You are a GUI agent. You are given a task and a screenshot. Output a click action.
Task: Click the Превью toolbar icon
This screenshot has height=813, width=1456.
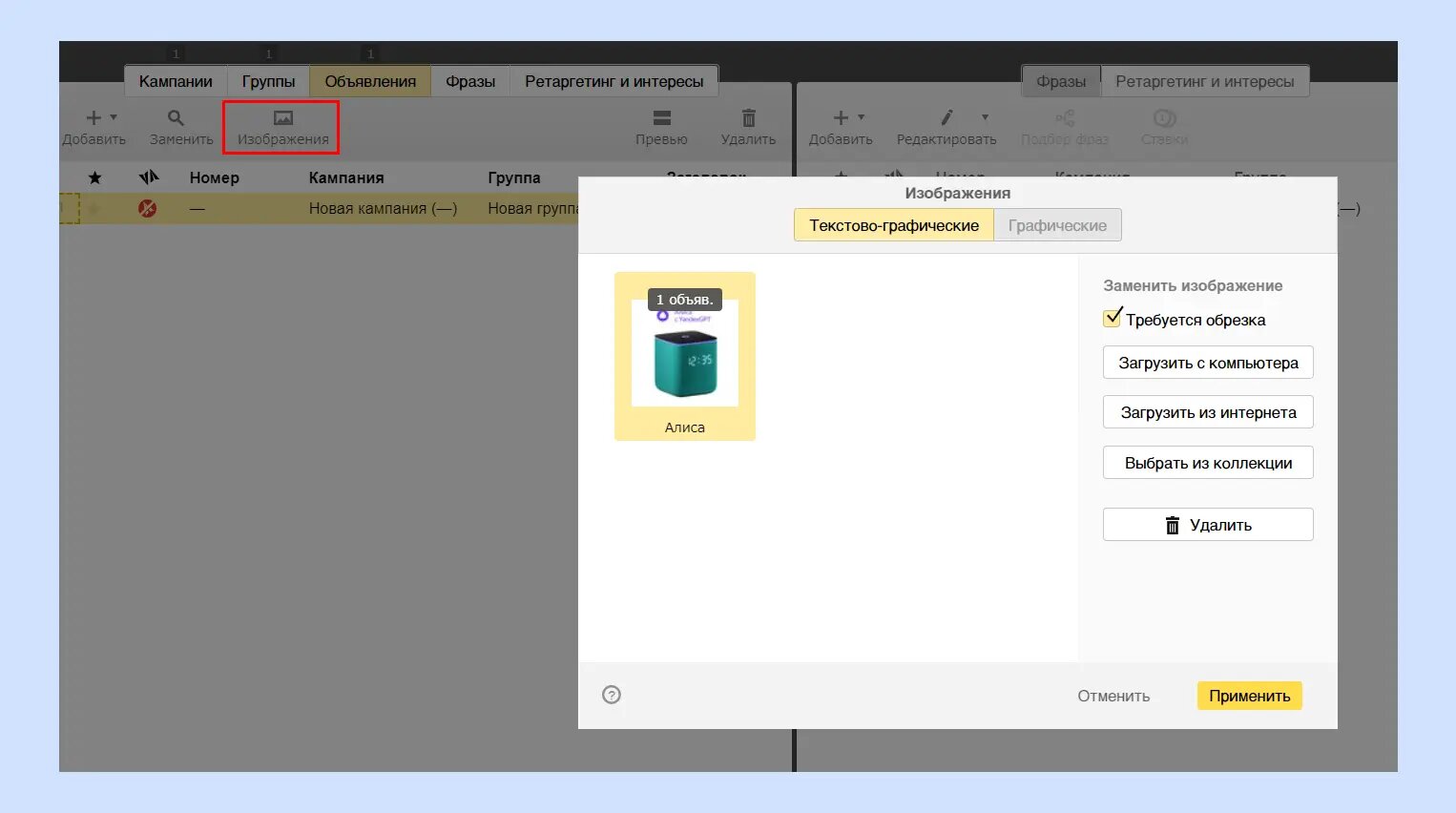[661, 117]
